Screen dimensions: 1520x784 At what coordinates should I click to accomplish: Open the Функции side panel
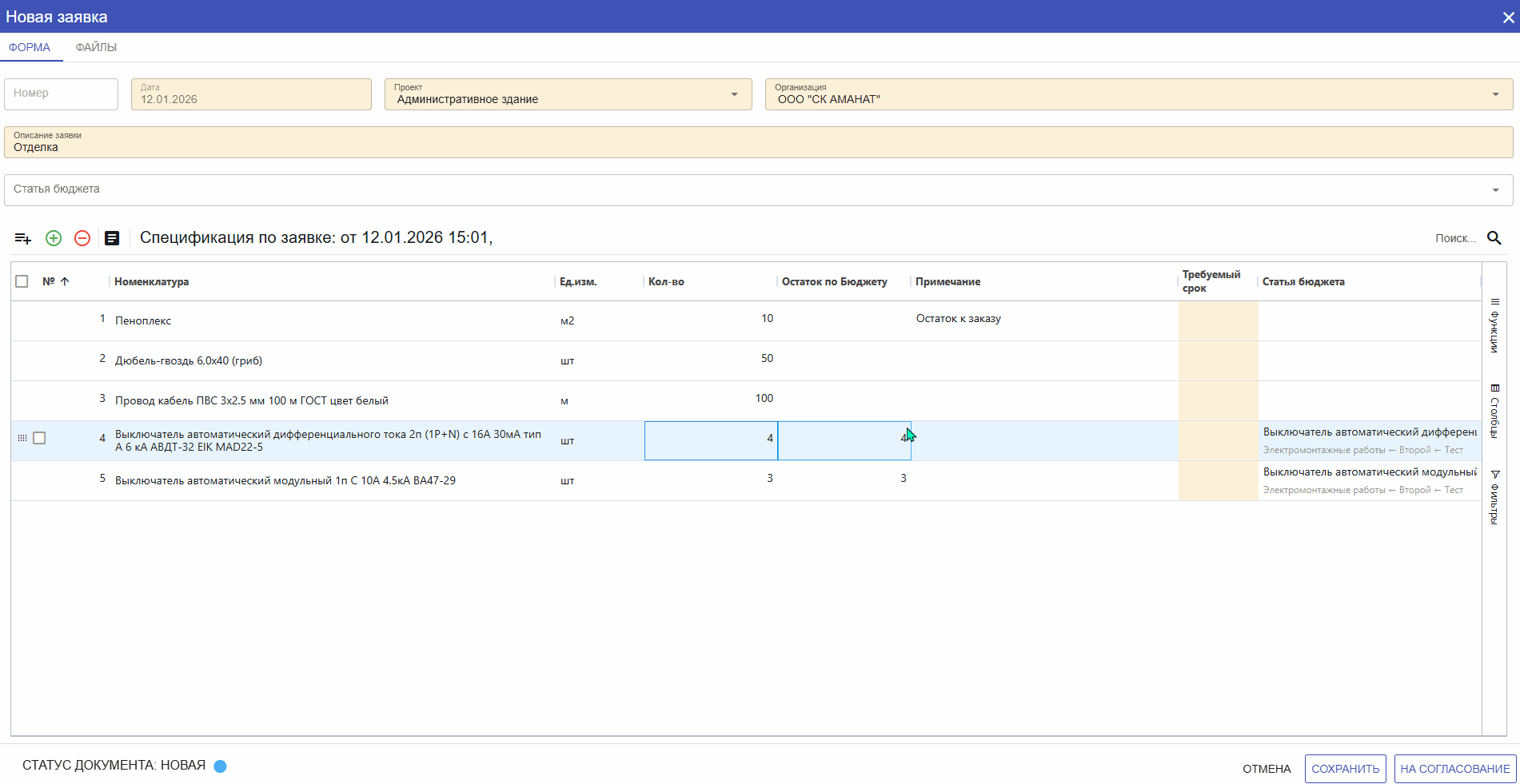[x=1494, y=325]
